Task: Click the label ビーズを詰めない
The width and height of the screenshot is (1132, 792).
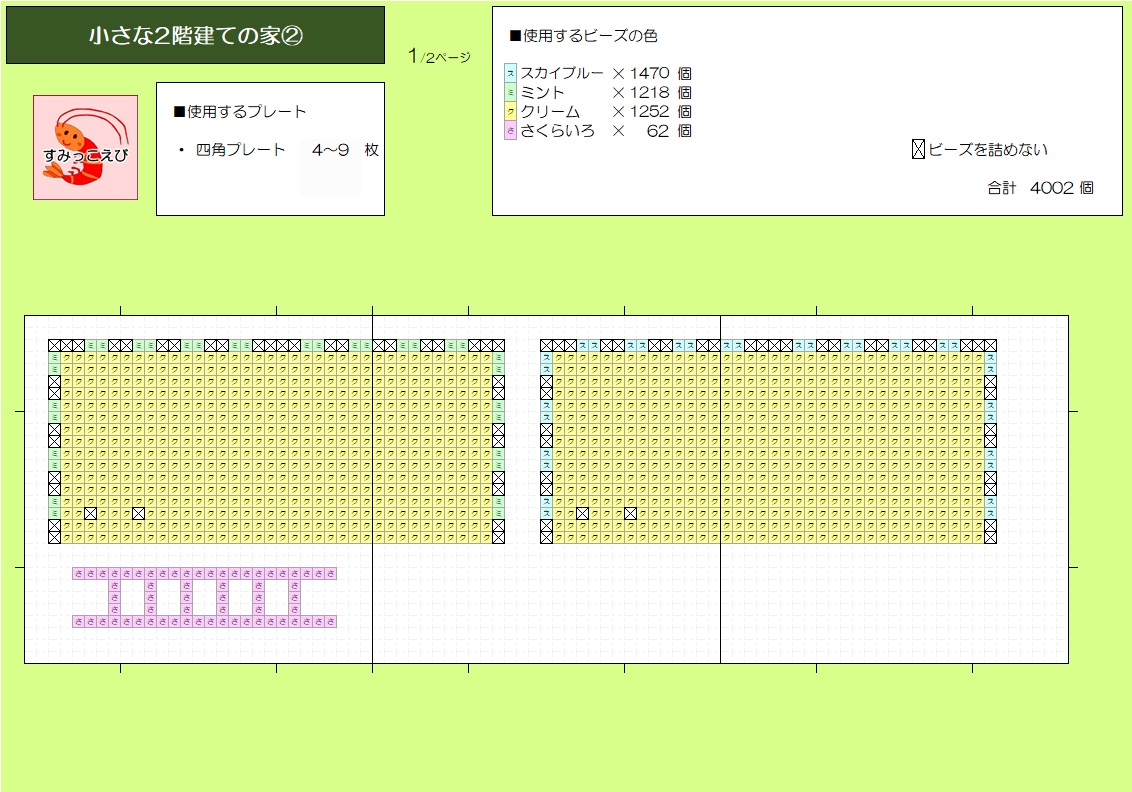Action: 988,149
